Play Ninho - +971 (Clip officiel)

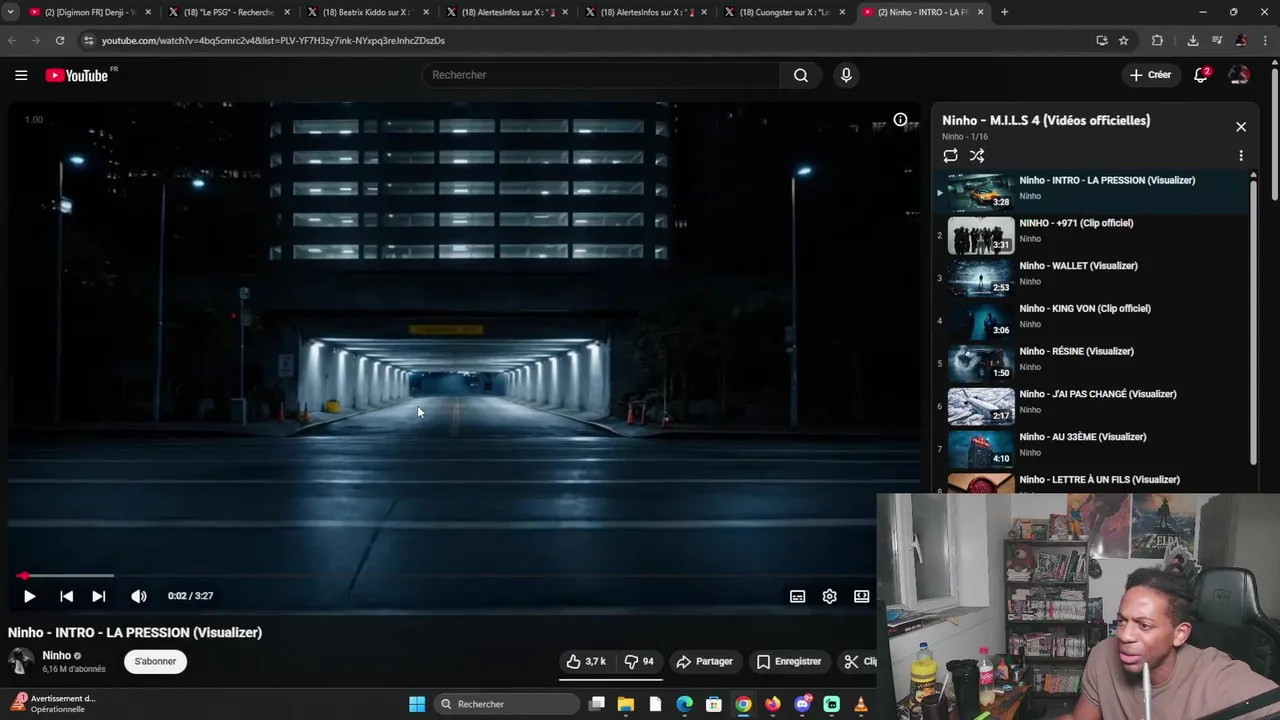point(1092,236)
